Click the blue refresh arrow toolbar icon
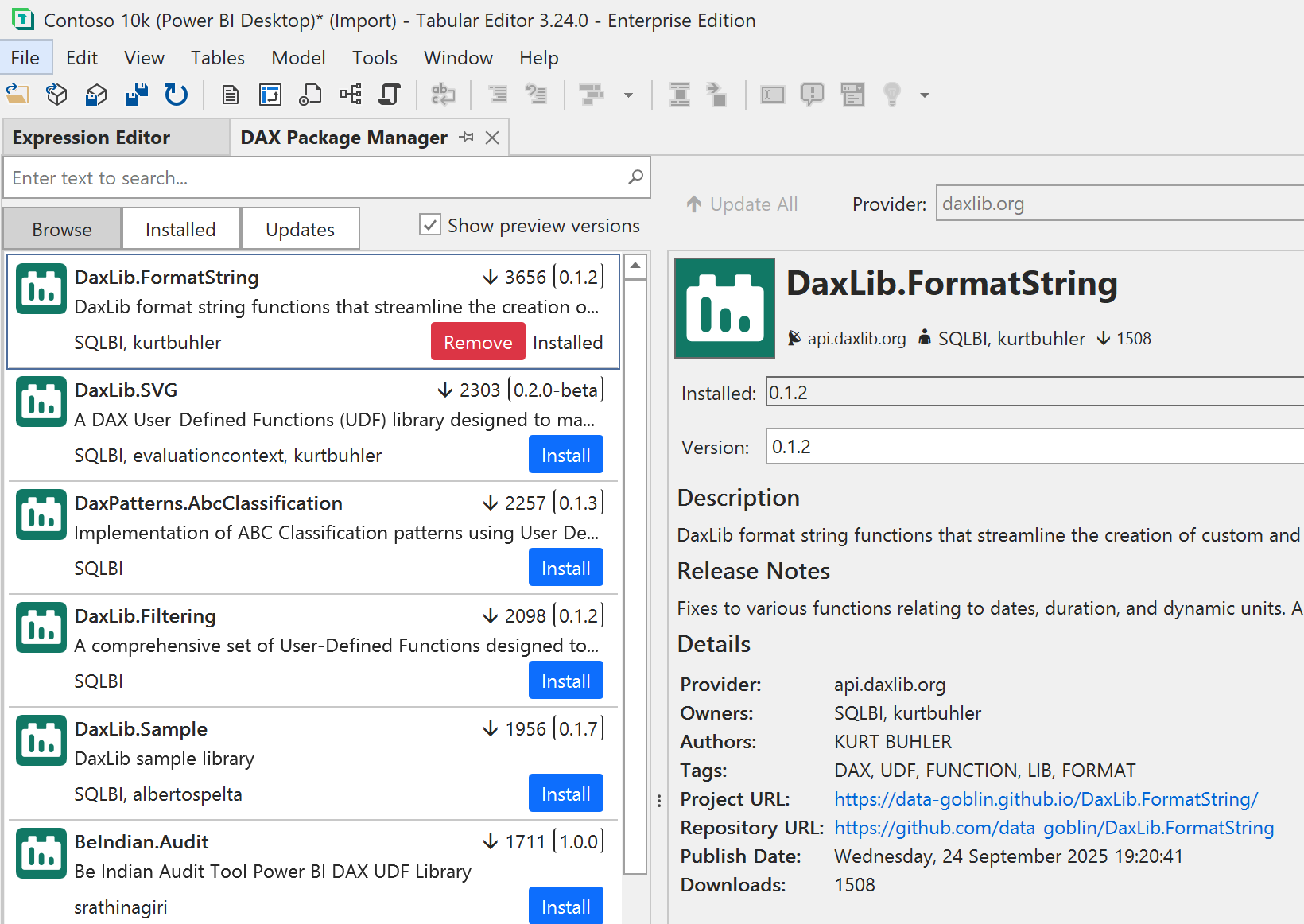 click(x=176, y=95)
